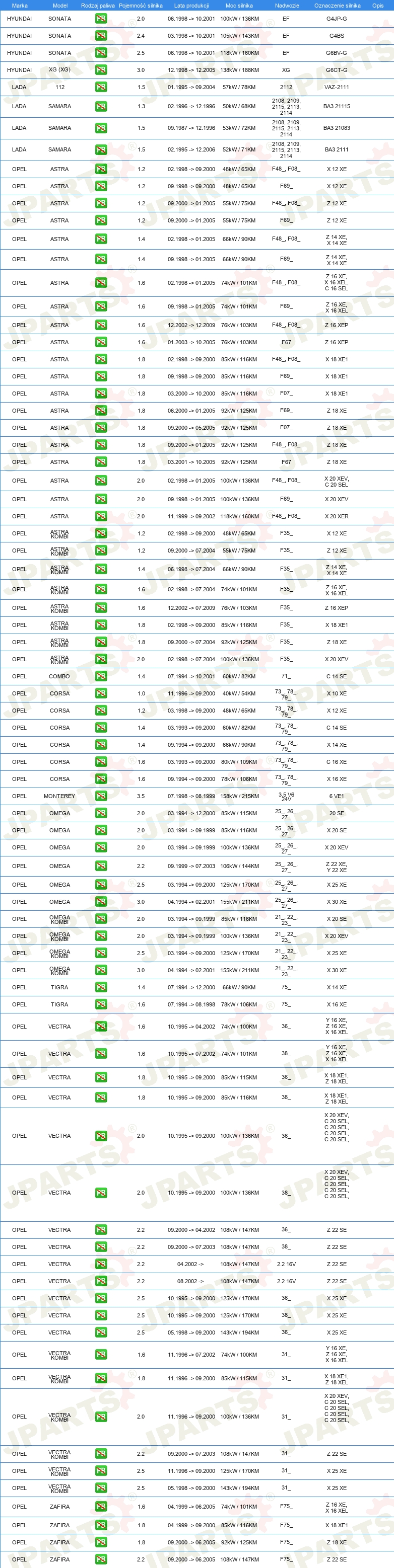This screenshot has width=394, height=1568.
Task: Click the Lata produkcji column header
Action: coord(191,6)
